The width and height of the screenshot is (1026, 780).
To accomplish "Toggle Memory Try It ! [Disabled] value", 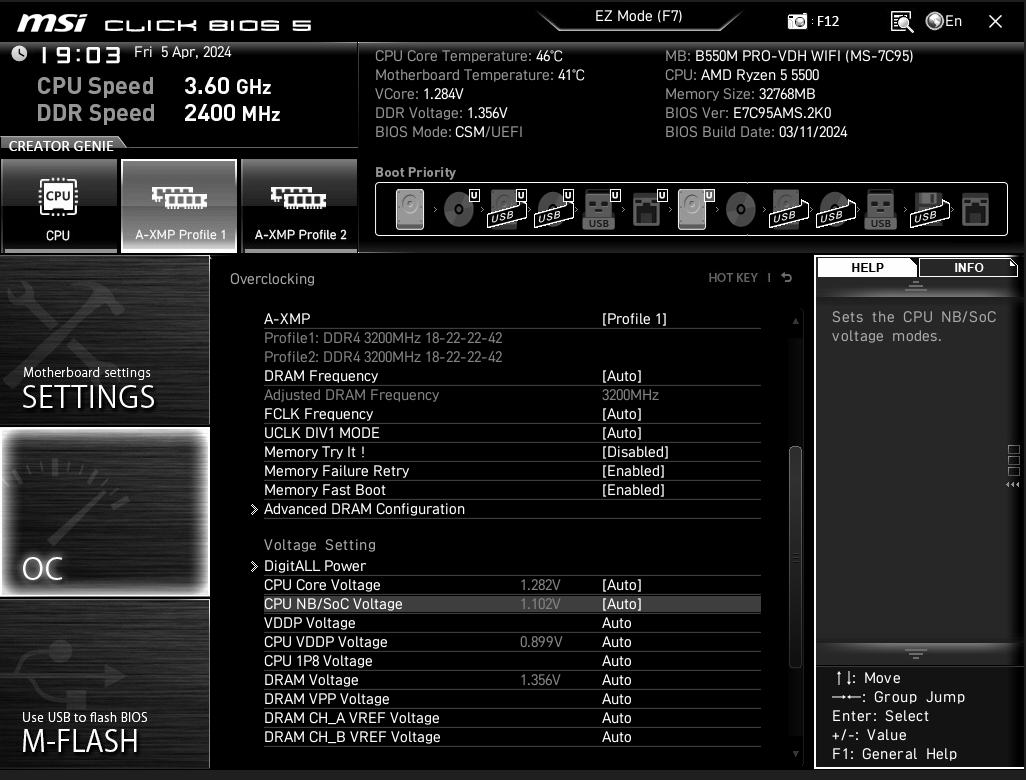I will pos(635,452).
